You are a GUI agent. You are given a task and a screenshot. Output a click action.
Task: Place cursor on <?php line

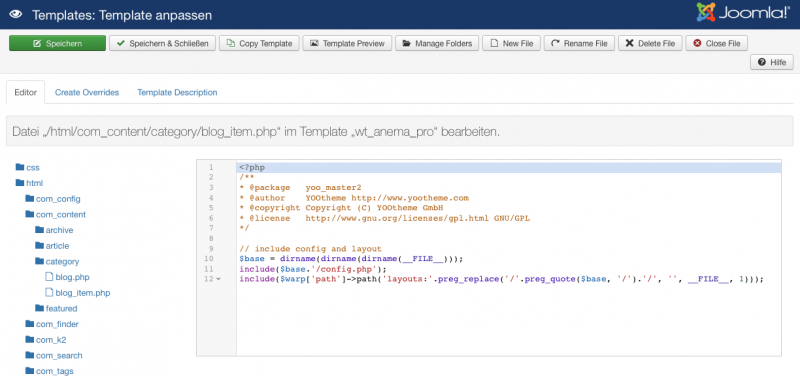[x=509, y=167]
